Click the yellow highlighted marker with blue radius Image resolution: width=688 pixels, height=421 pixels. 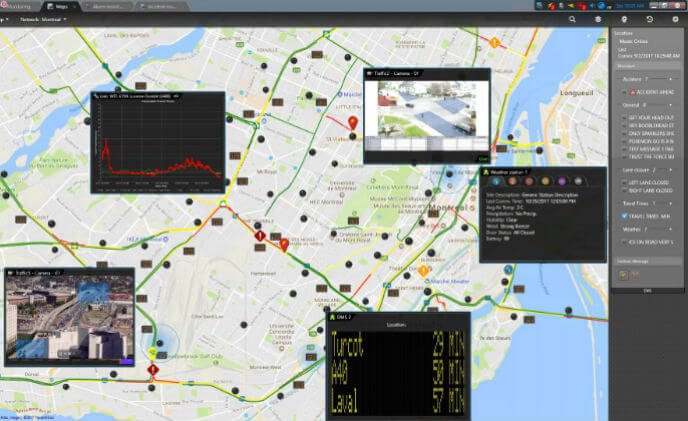(152, 352)
